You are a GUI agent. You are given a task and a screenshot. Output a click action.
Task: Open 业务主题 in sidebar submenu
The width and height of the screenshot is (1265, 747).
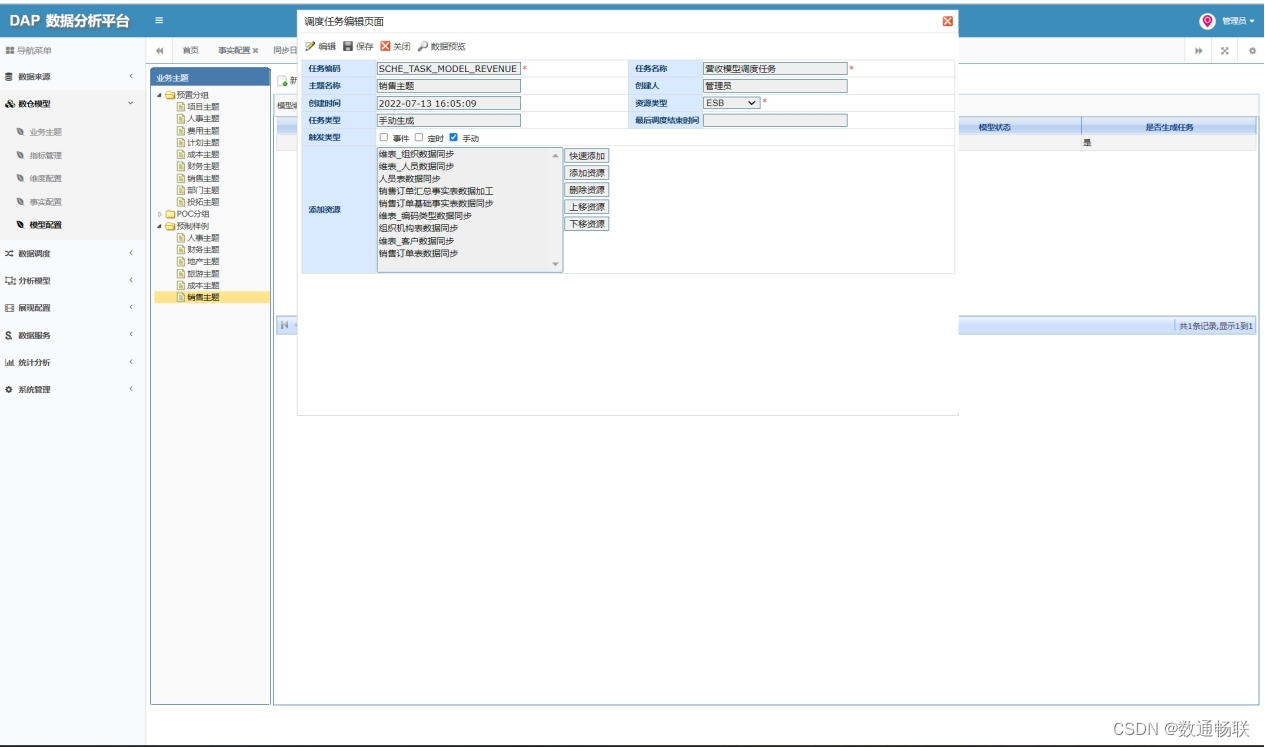[x=45, y=131]
